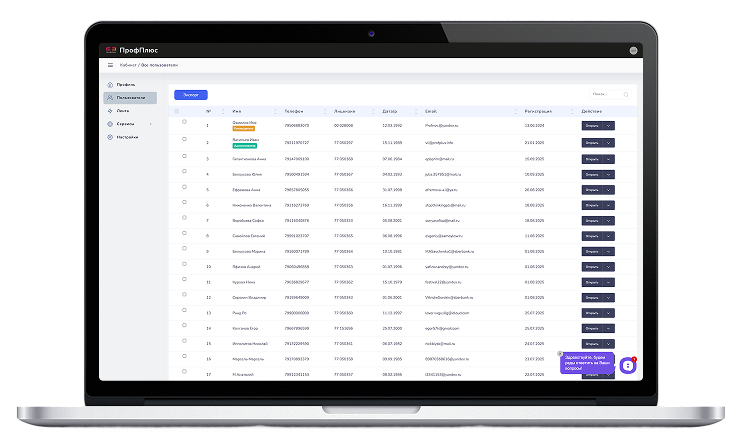
Task: Click the blue Экспорт button
Action: click(x=190, y=94)
